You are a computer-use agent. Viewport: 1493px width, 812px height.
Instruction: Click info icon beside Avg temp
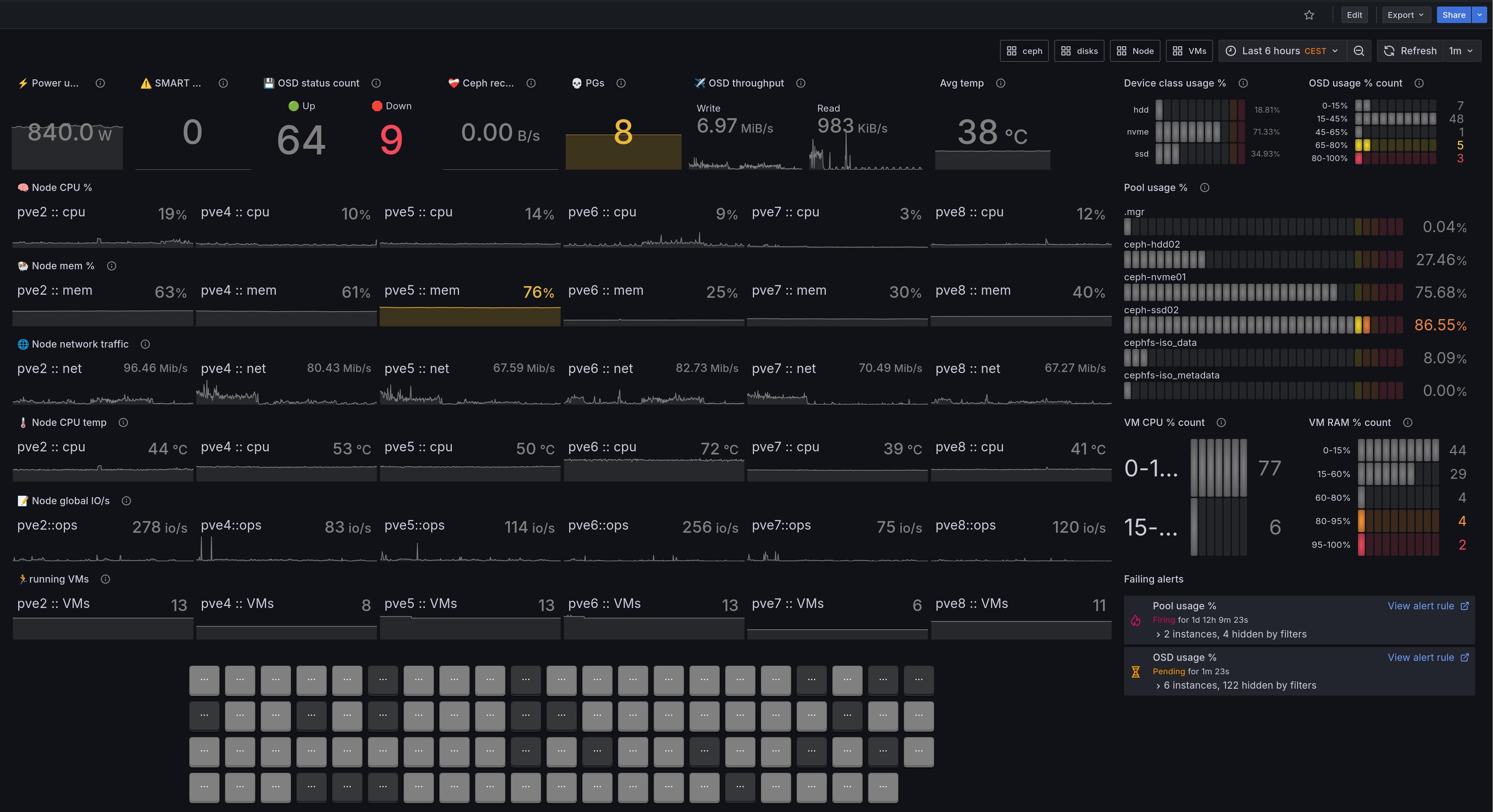(x=1000, y=83)
